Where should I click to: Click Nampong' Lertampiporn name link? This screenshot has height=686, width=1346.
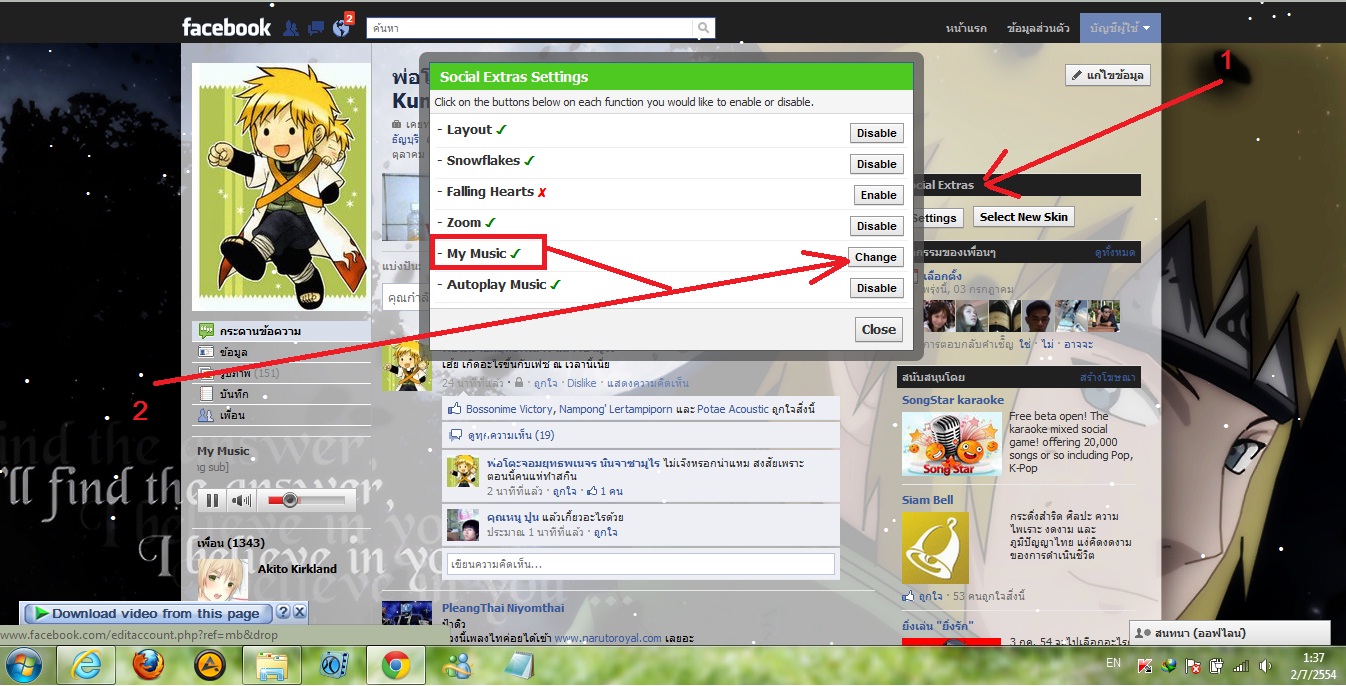click(615, 409)
